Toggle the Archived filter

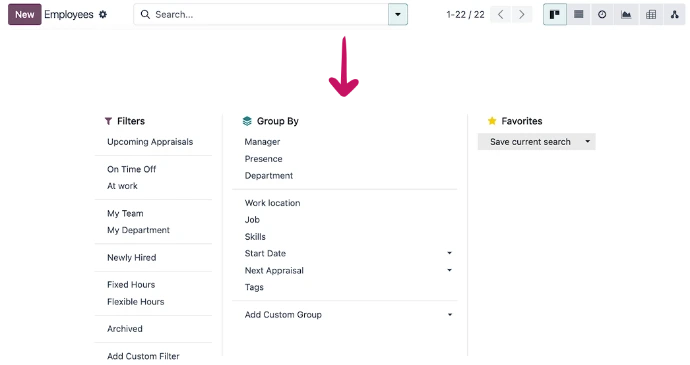tap(125, 329)
